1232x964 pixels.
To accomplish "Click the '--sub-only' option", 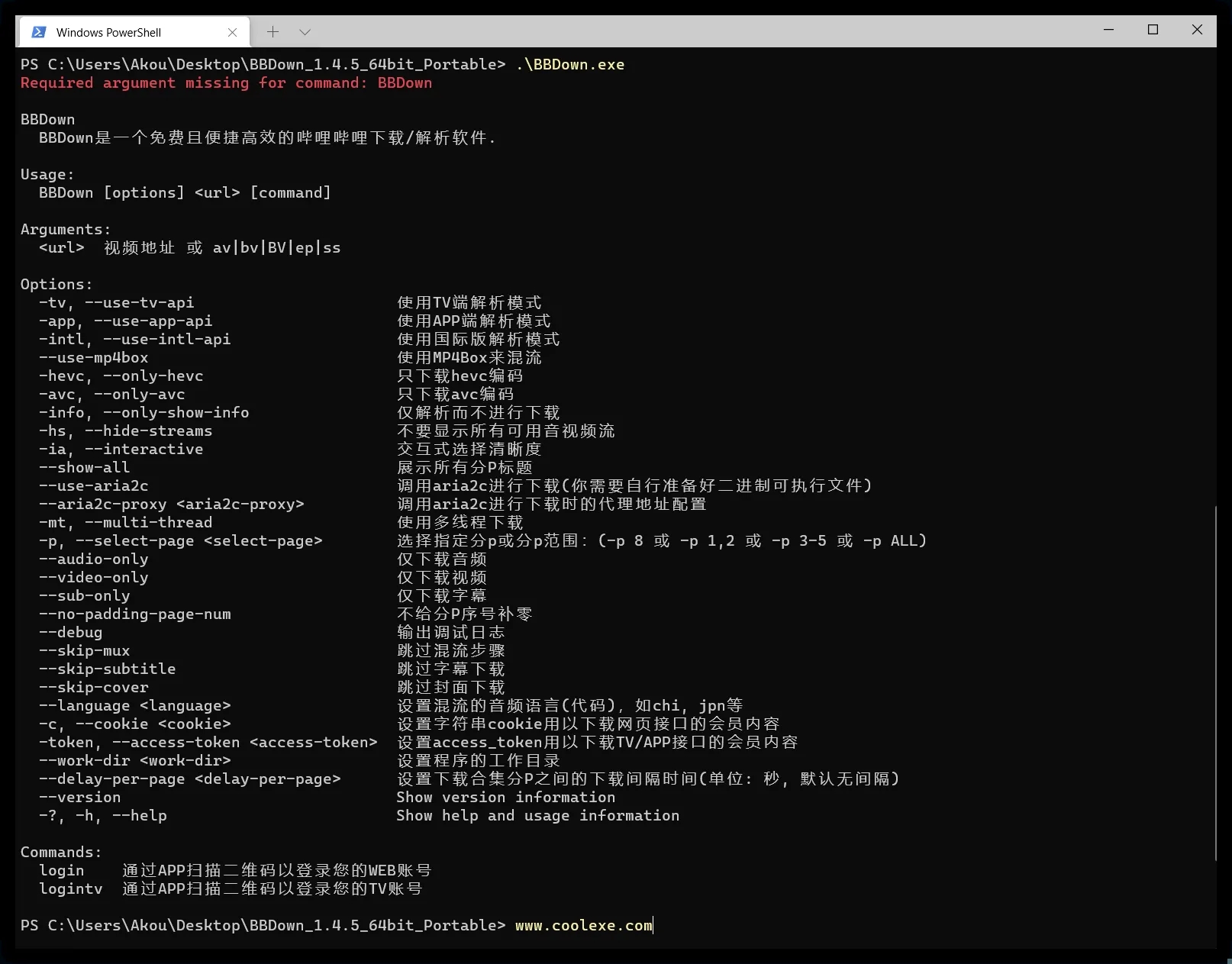I will 85,595.
